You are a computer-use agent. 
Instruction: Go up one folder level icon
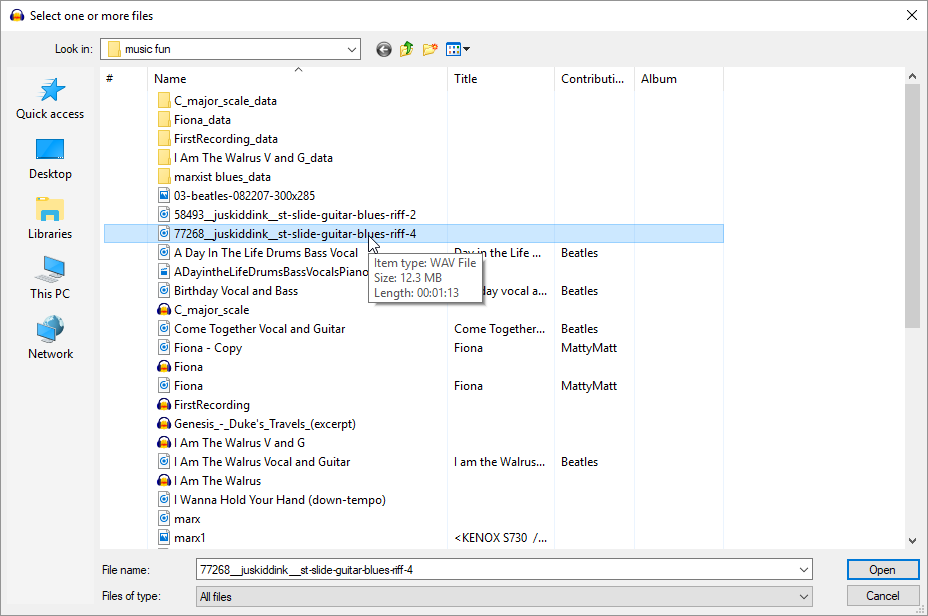407,49
